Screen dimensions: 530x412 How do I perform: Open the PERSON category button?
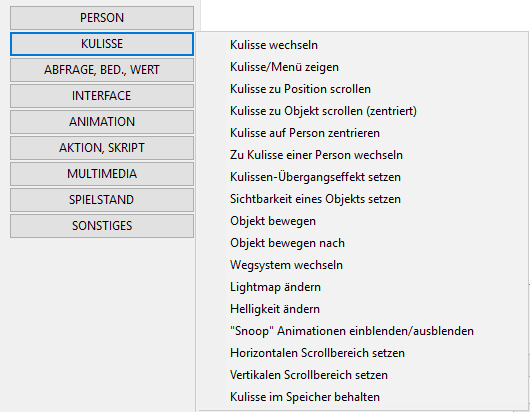pyautogui.click(x=102, y=18)
